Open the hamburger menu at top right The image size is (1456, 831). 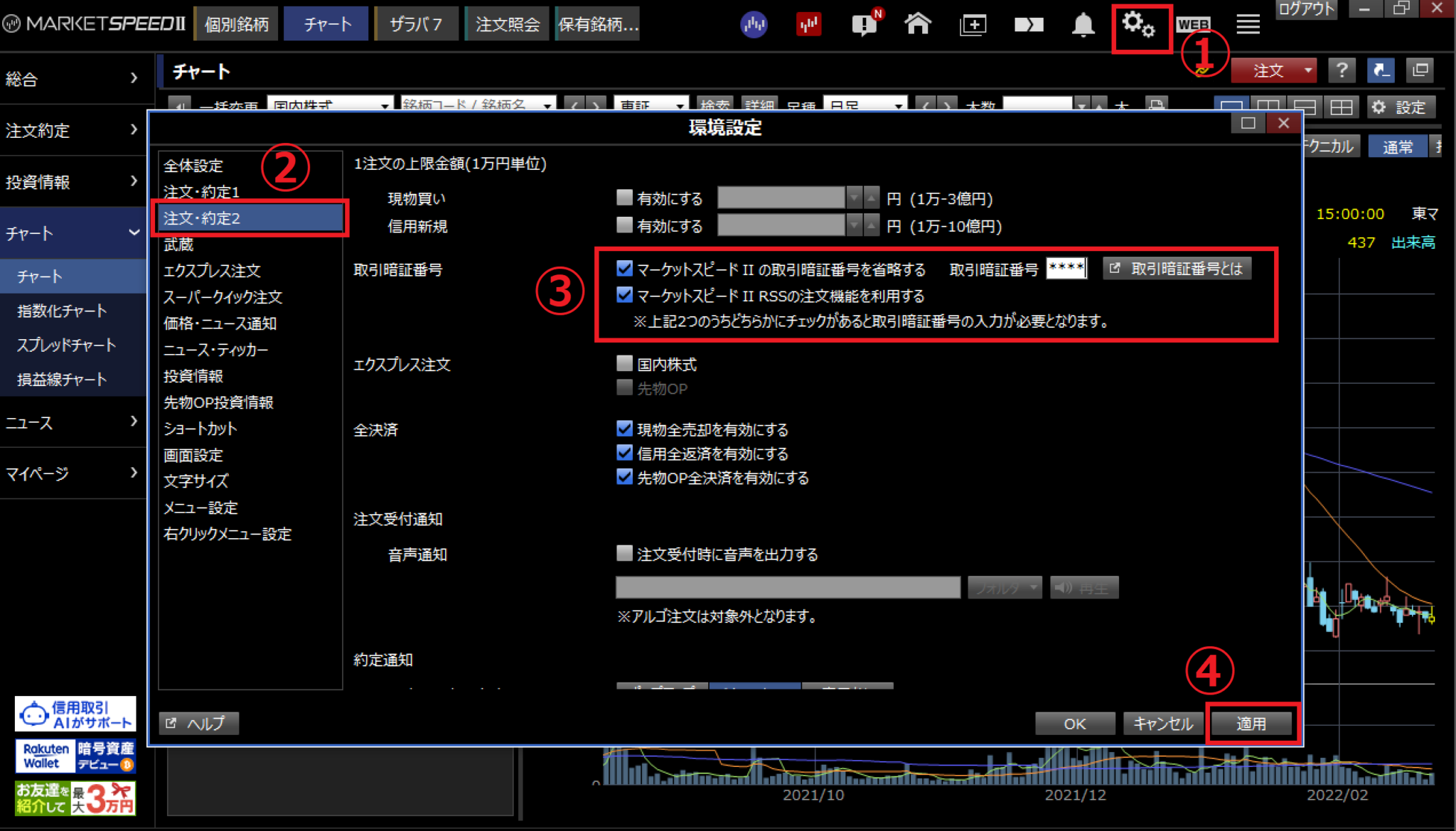click(x=1248, y=23)
